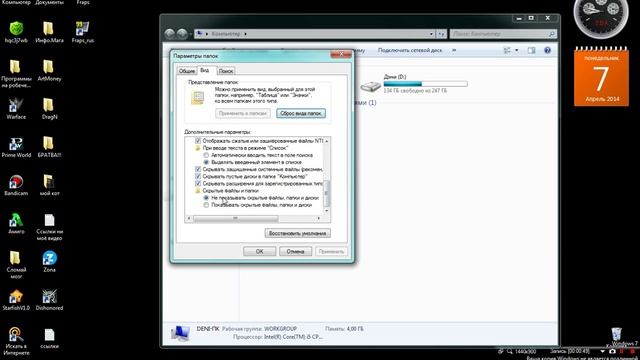Viewport: 640px width, 360px height.
Task: Click the horizontal scrollbar right arrow
Action: point(319,218)
